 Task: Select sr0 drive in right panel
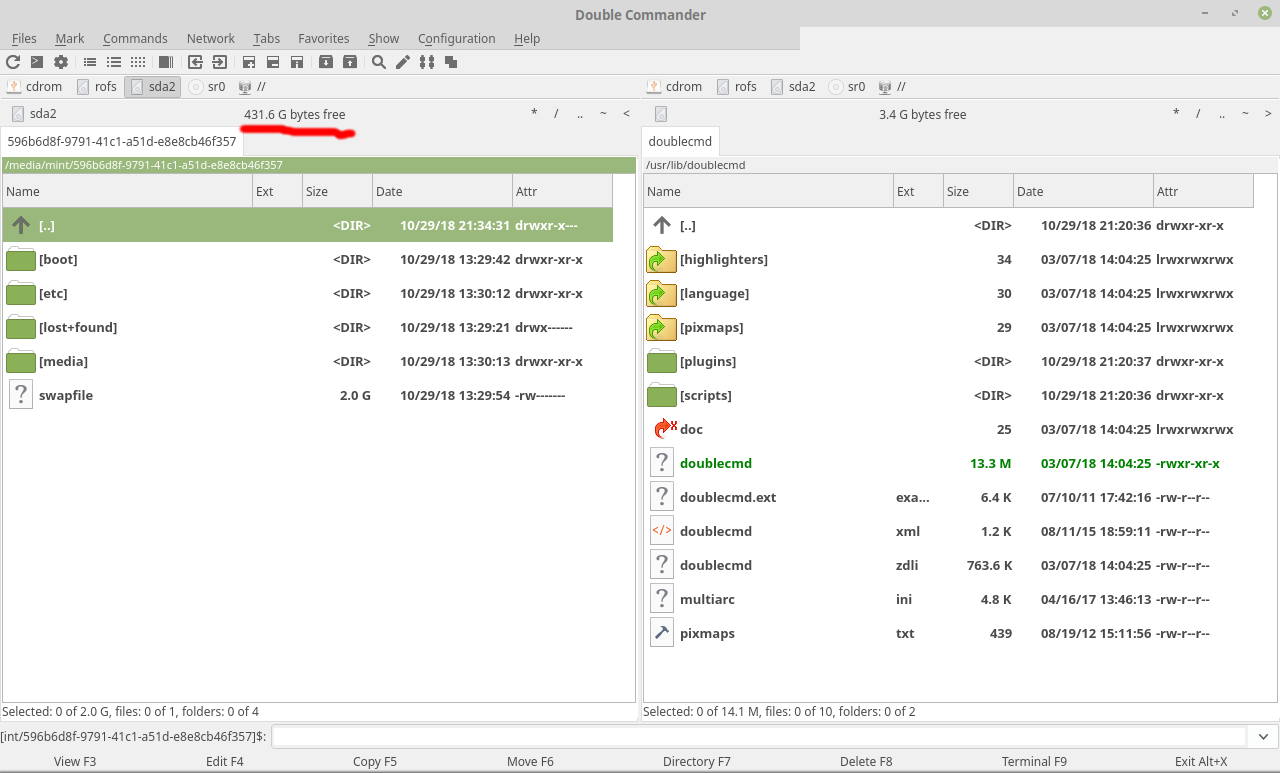pyautogui.click(x=848, y=87)
